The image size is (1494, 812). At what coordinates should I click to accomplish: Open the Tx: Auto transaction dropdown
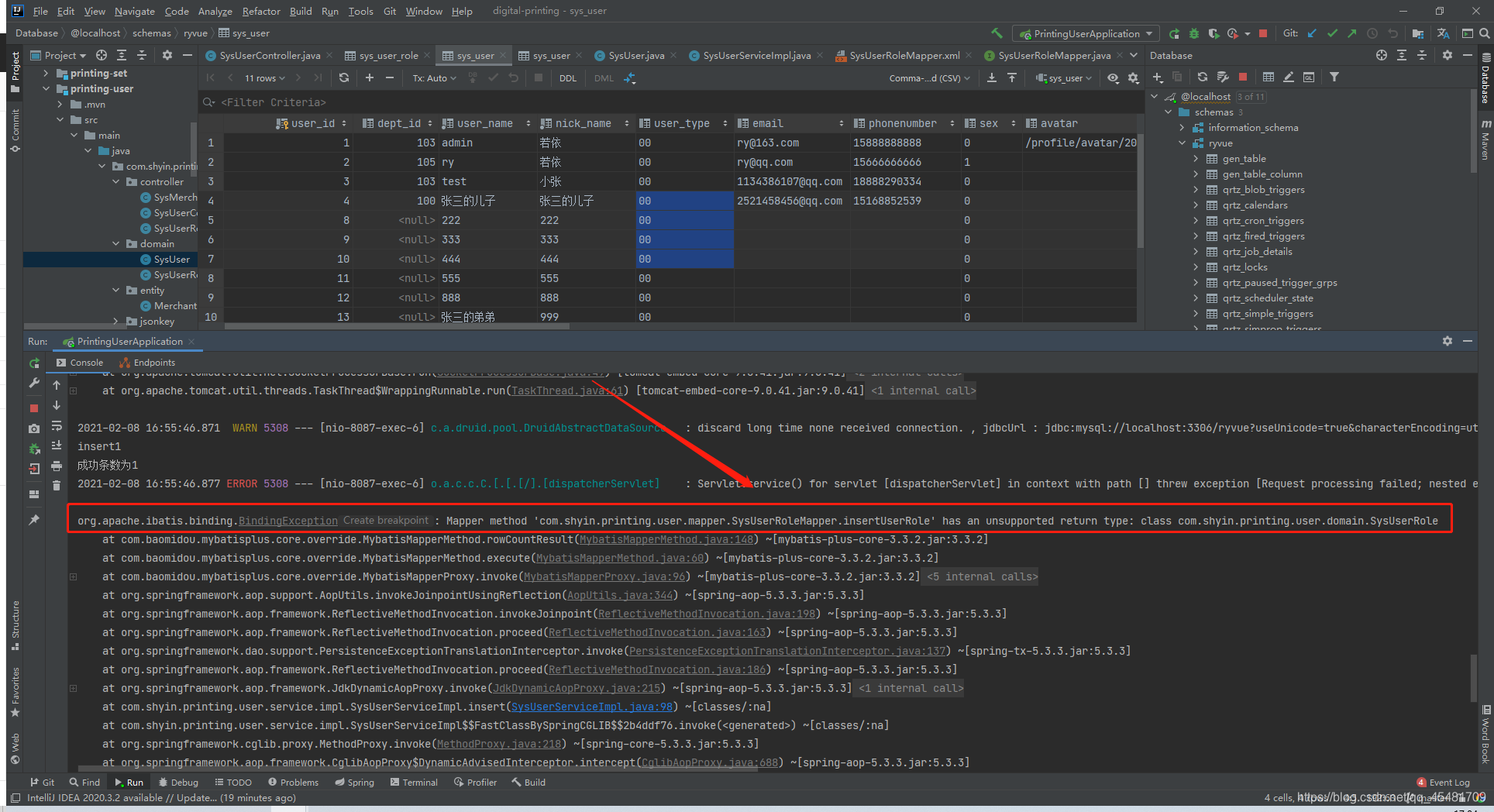(434, 78)
